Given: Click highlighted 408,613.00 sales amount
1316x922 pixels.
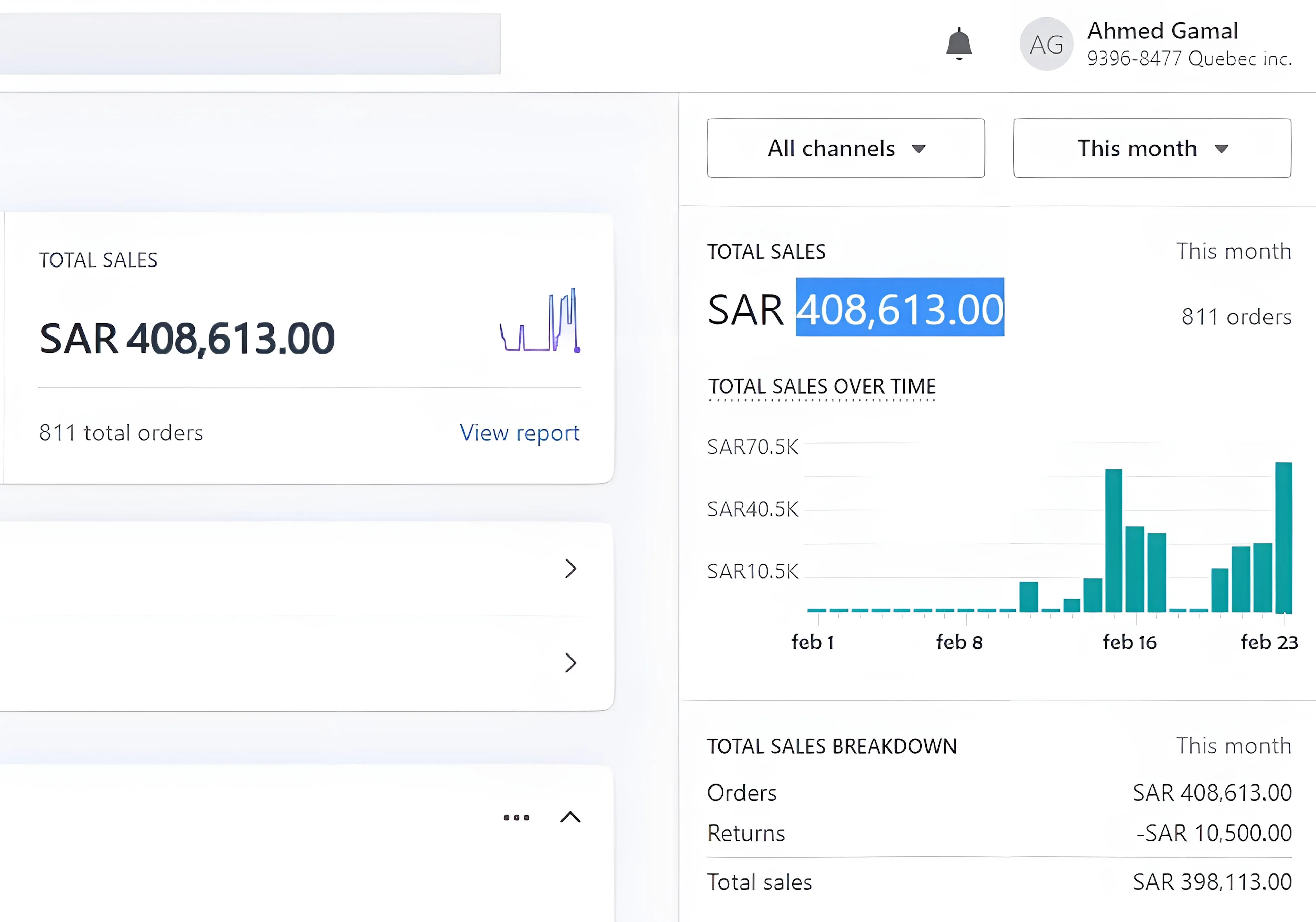Looking at the screenshot, I should point(900,308).
